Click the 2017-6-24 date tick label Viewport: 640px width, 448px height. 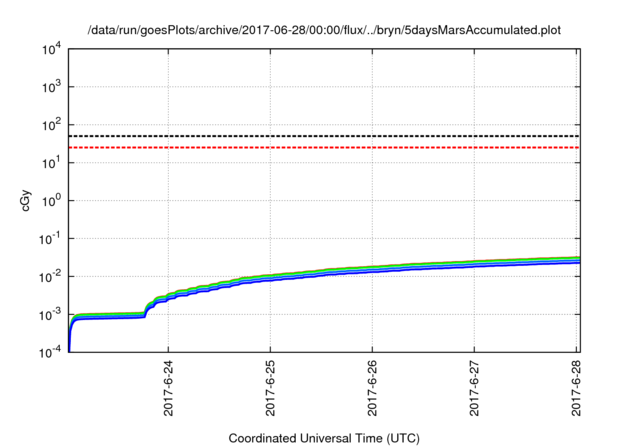point(168,388)
